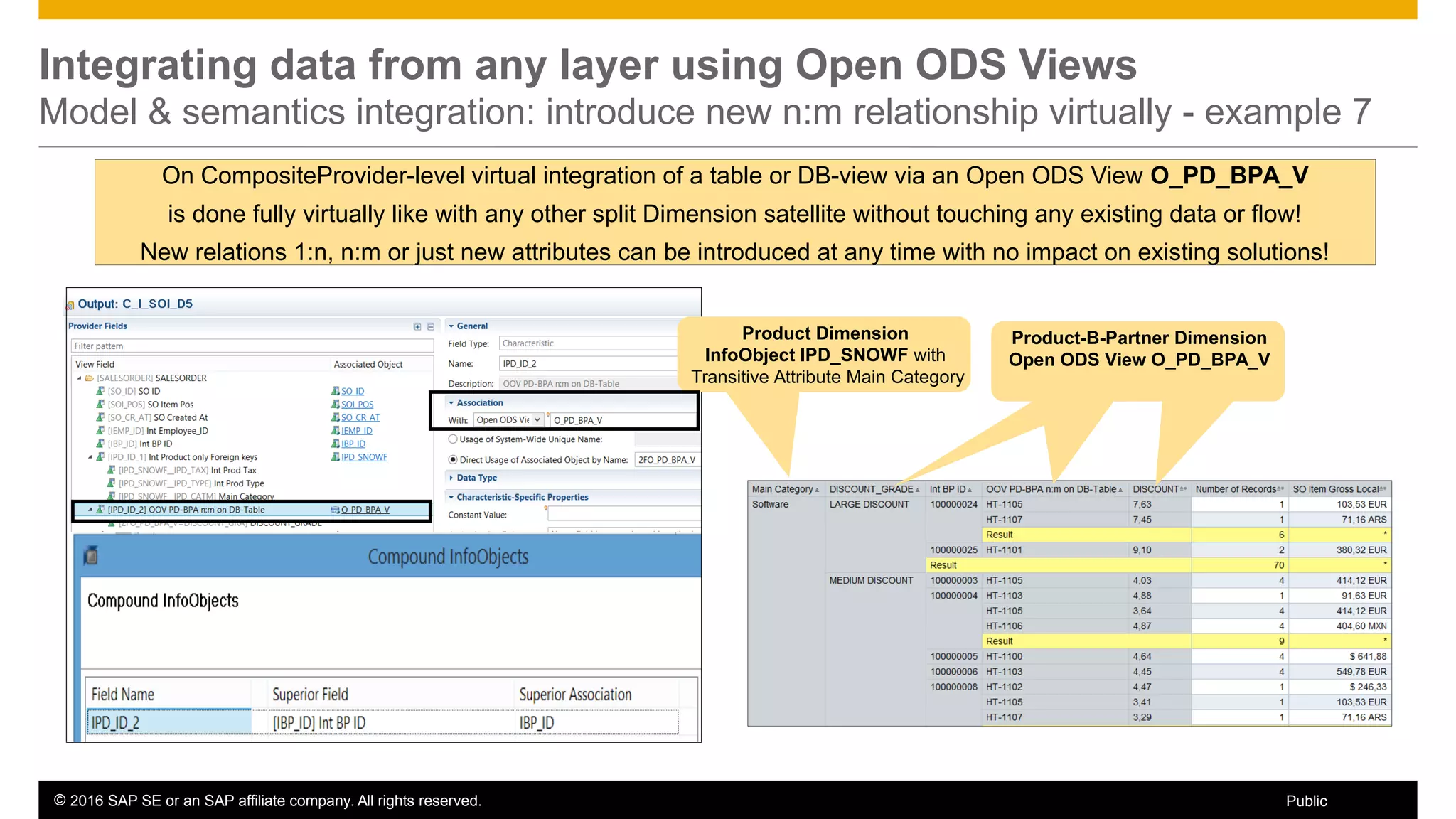
Task: Sort by the Int BP ID column header
Action: [x=953, y=489]
